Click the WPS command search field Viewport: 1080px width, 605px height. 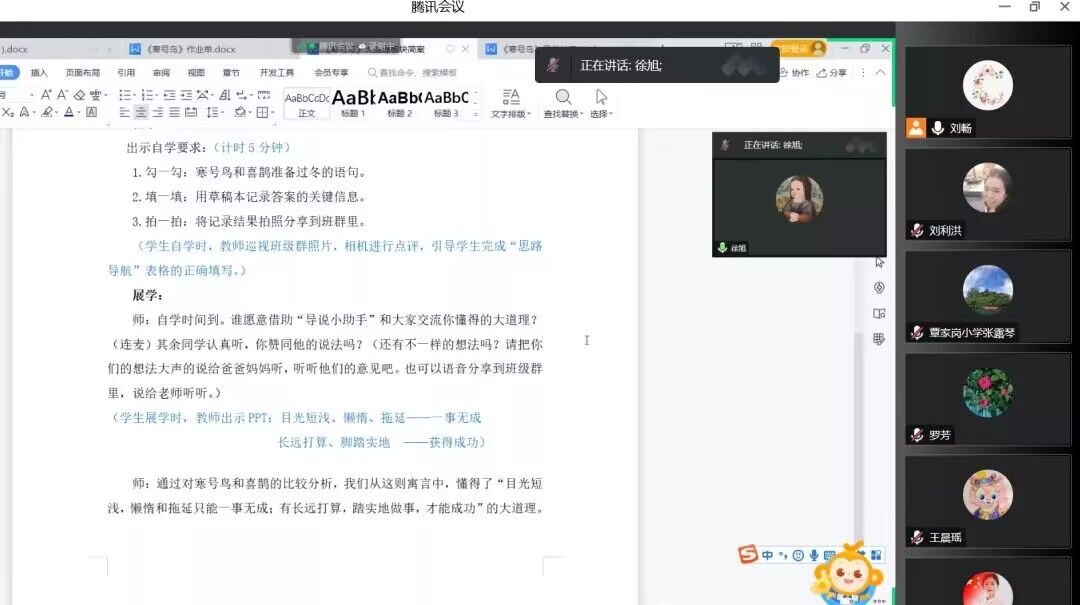[413, 72]
